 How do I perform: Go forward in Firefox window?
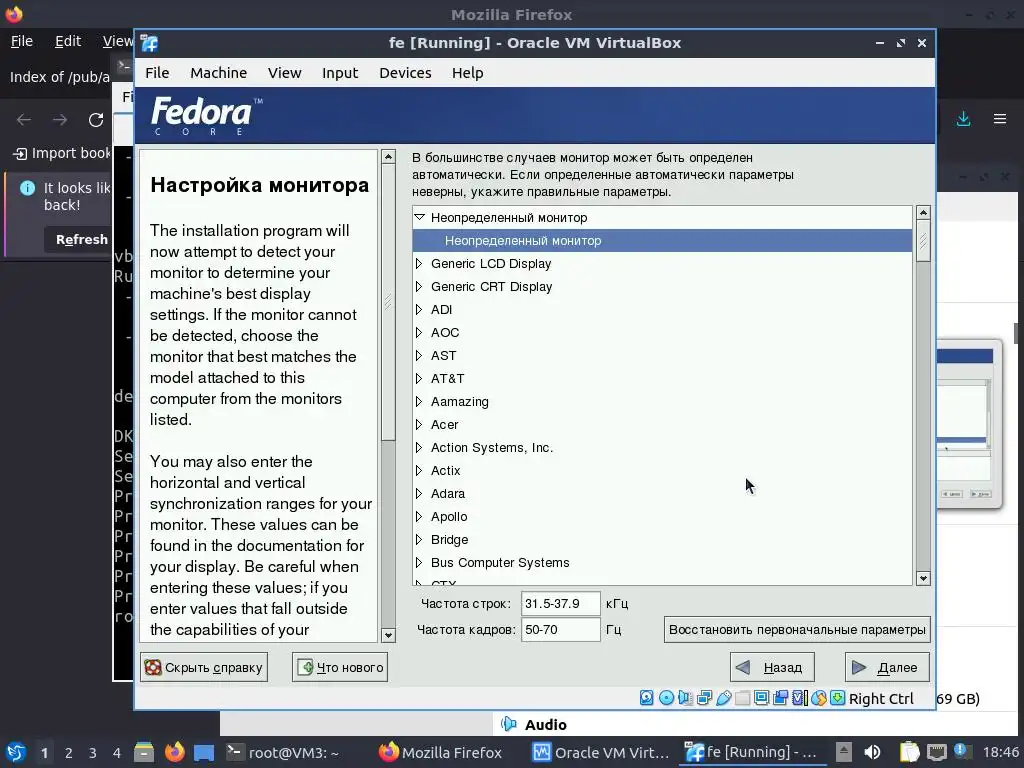click(60, 120)
